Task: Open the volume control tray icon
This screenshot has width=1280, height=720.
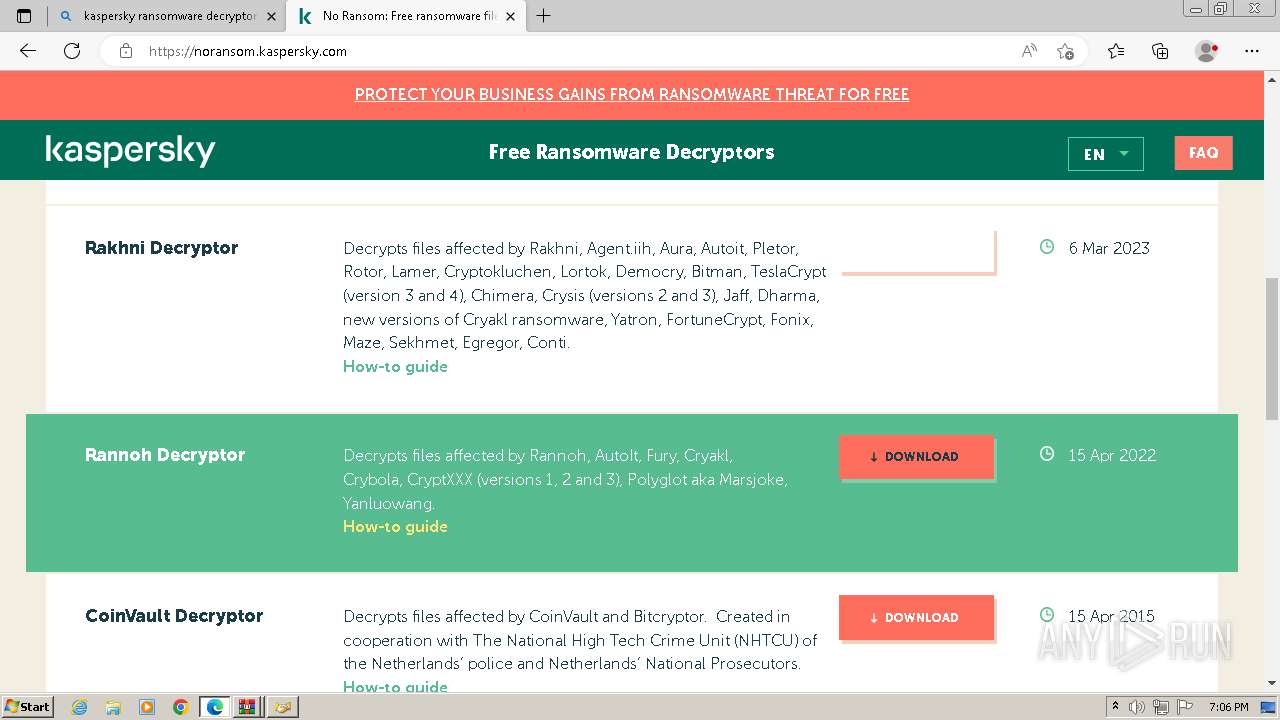Action: [x=1139, y=707]
